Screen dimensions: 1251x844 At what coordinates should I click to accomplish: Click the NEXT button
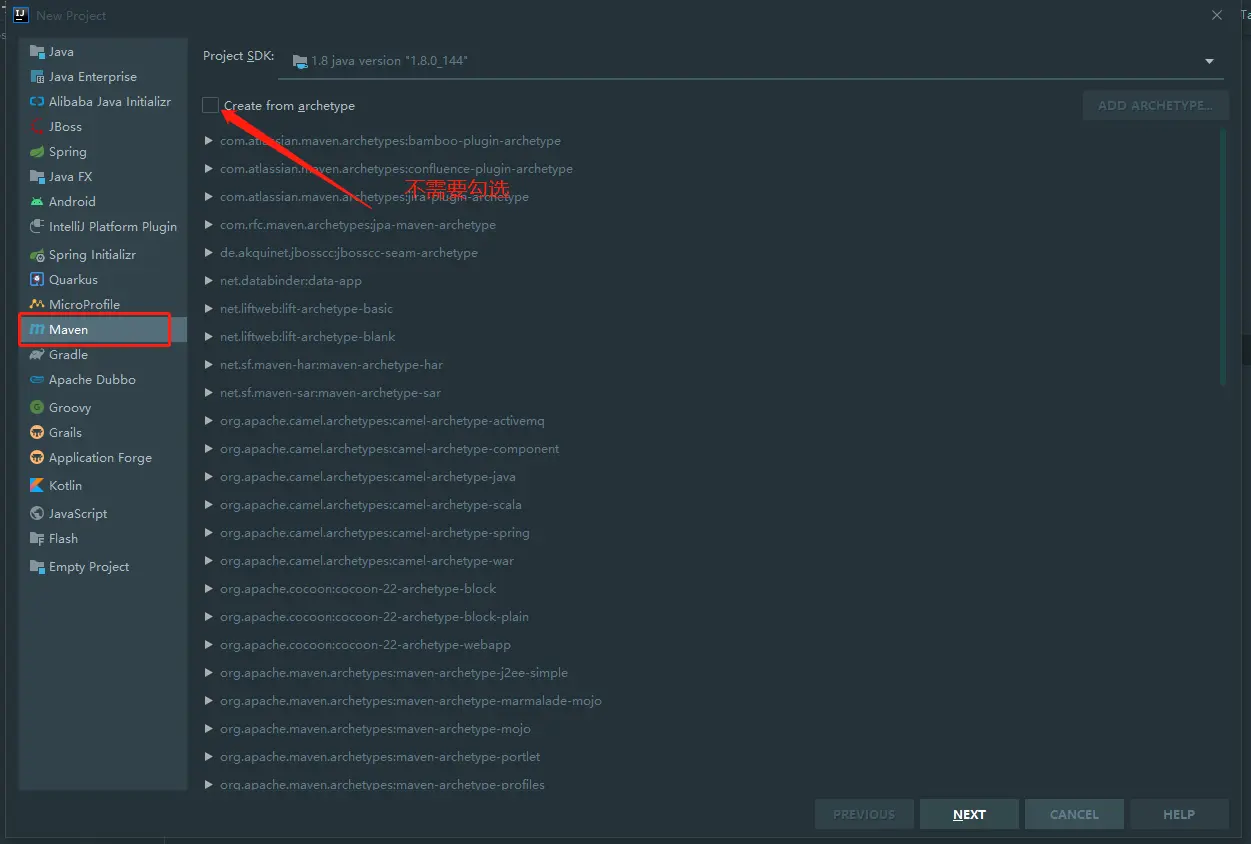(969, 814)
